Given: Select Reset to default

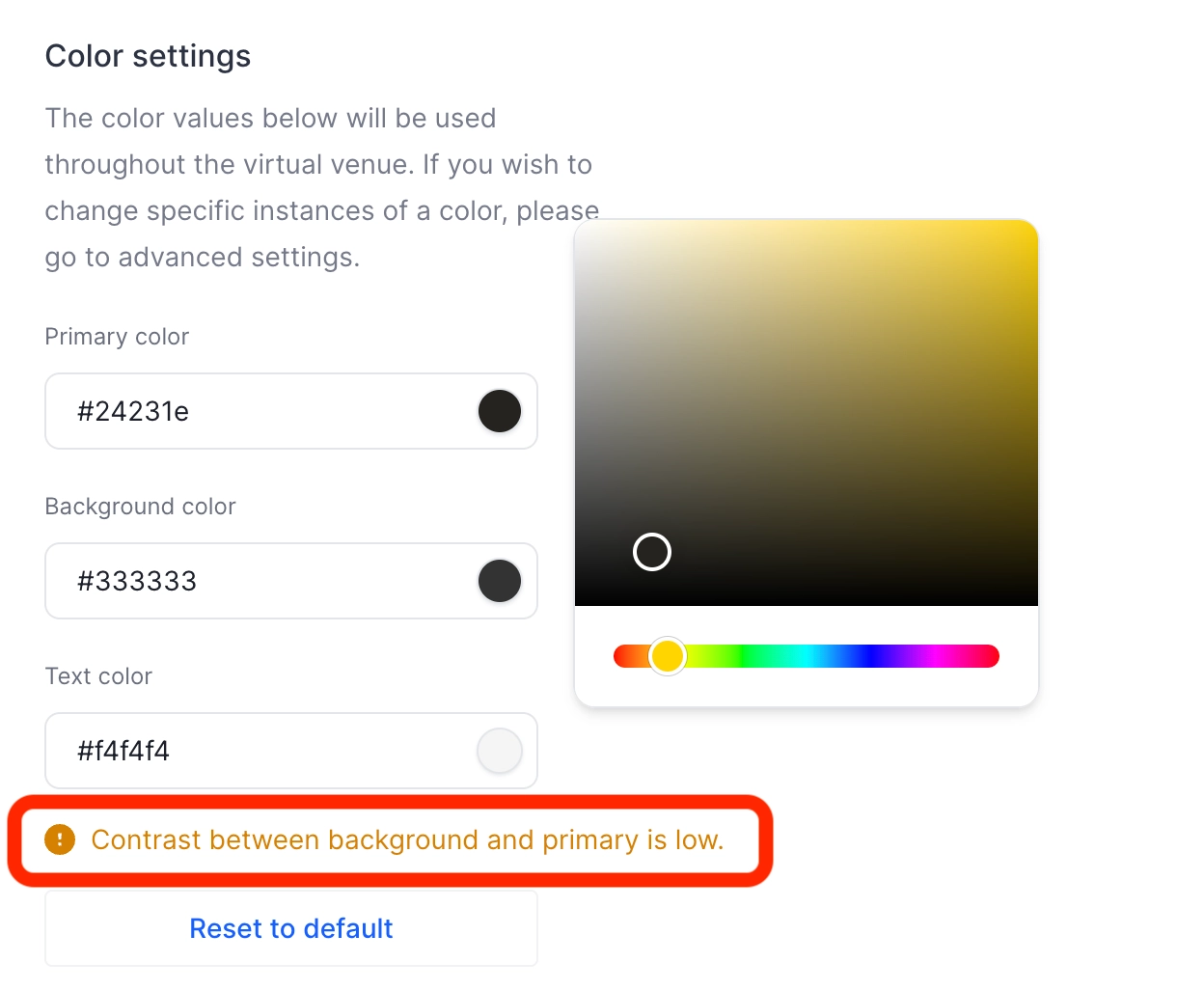Looking at the screenshot, I should point(290,928).
